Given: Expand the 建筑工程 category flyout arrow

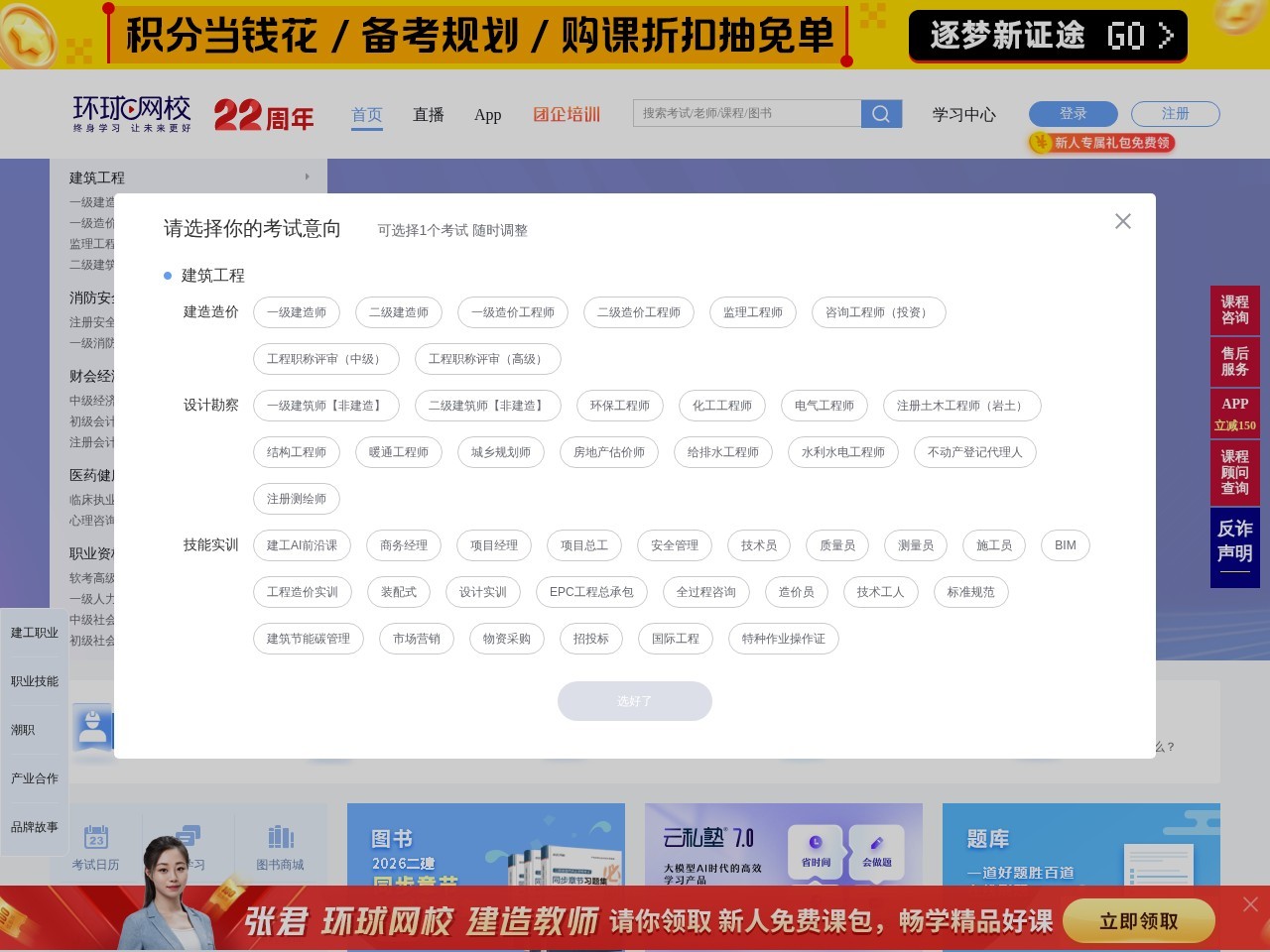Looking at the screenshot, I should [307, 177].
